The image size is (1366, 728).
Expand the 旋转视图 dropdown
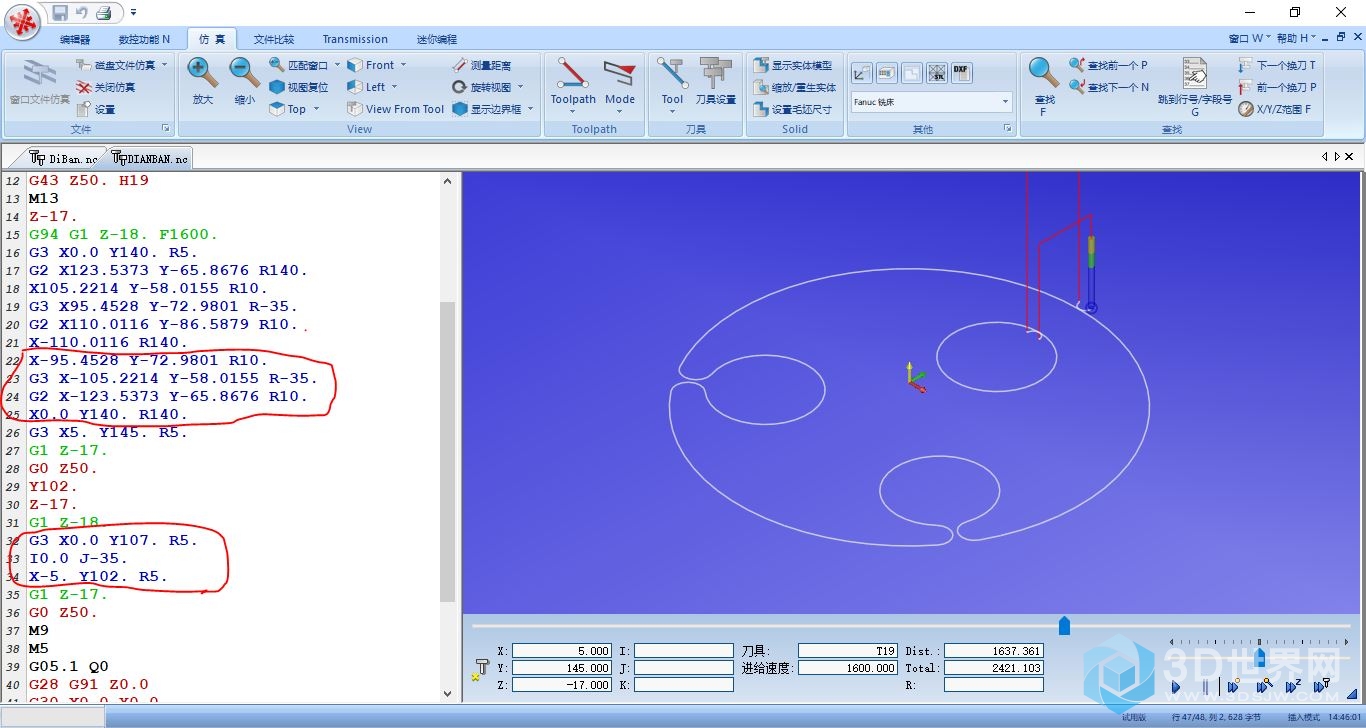pos(520,87)
